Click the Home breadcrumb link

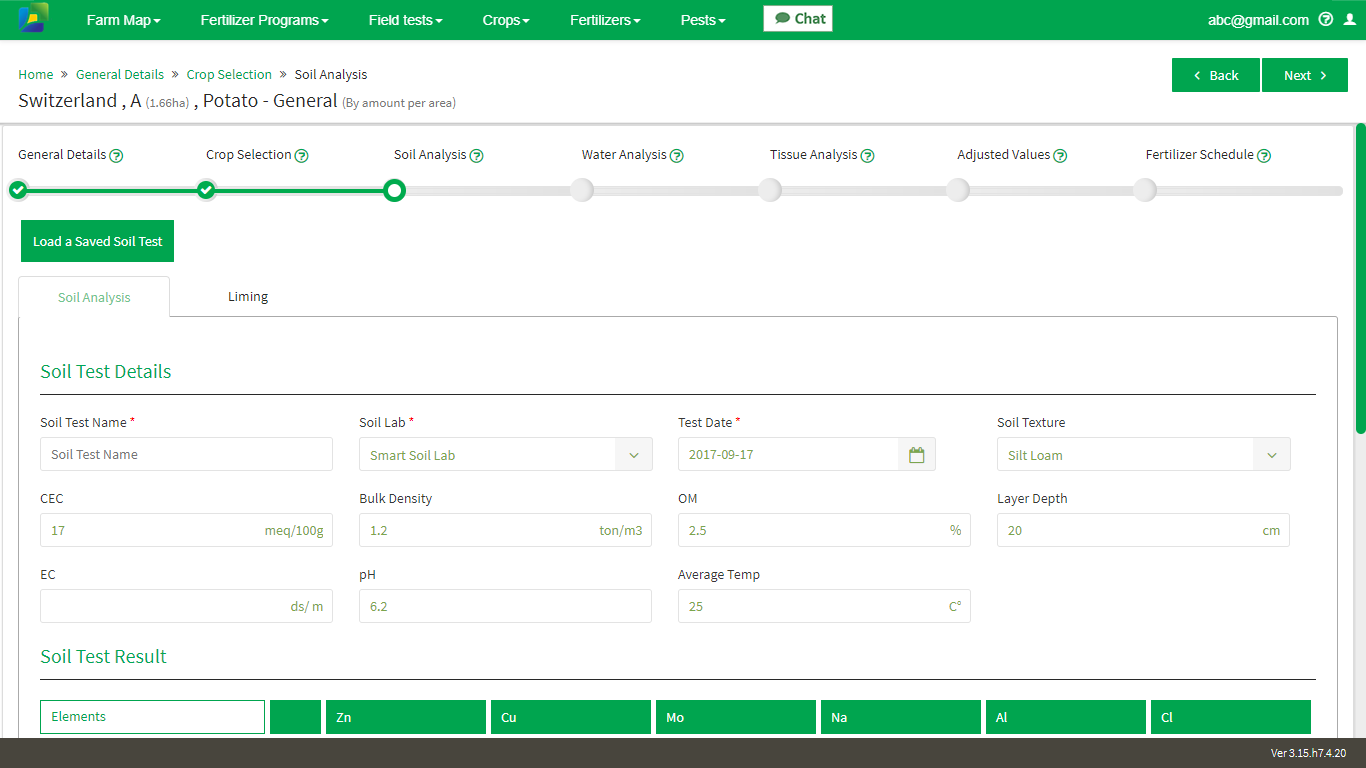(x=36, y=75)
